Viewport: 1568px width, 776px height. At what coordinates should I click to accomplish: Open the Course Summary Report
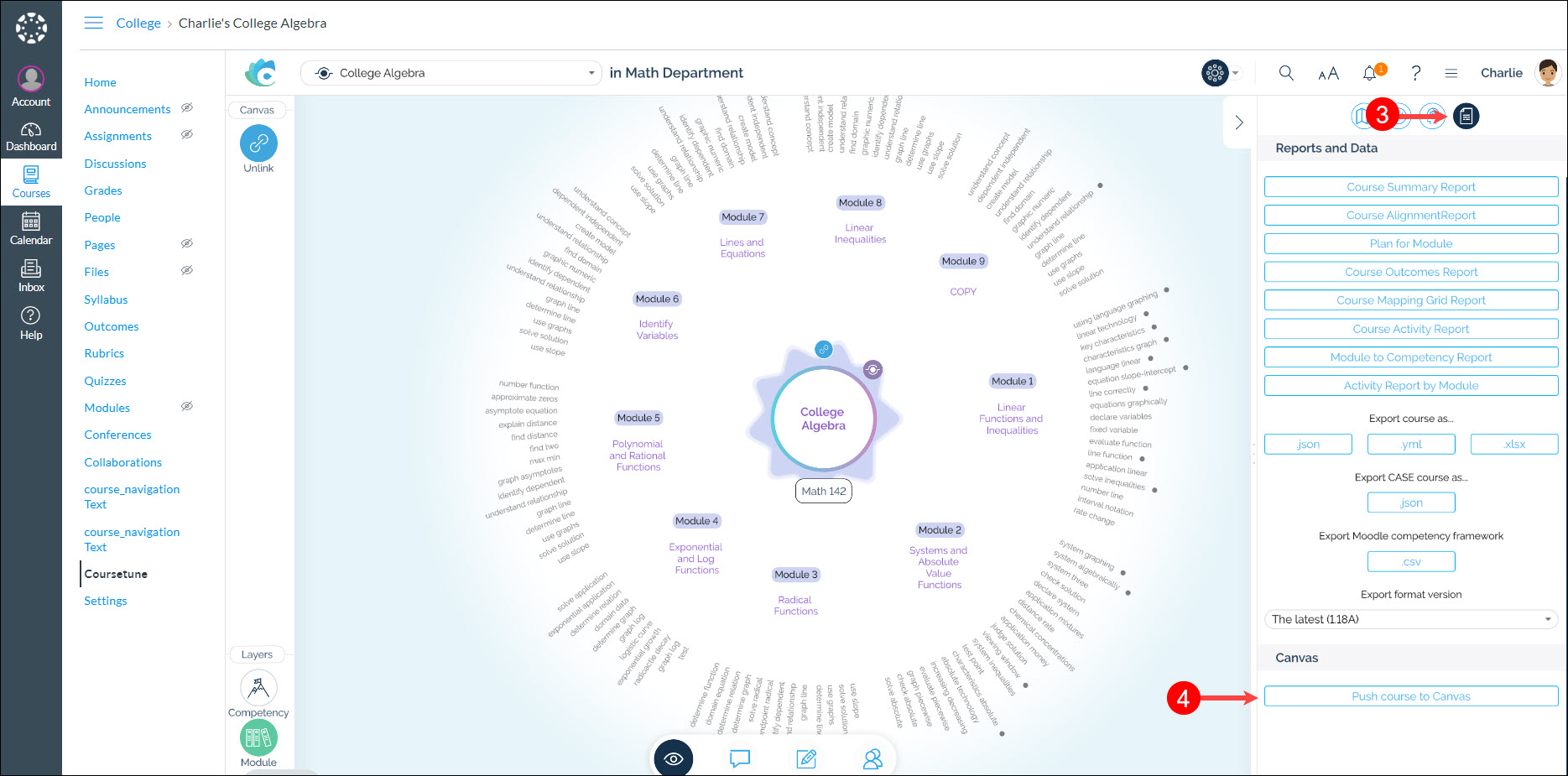click(x=1410, y=187)
